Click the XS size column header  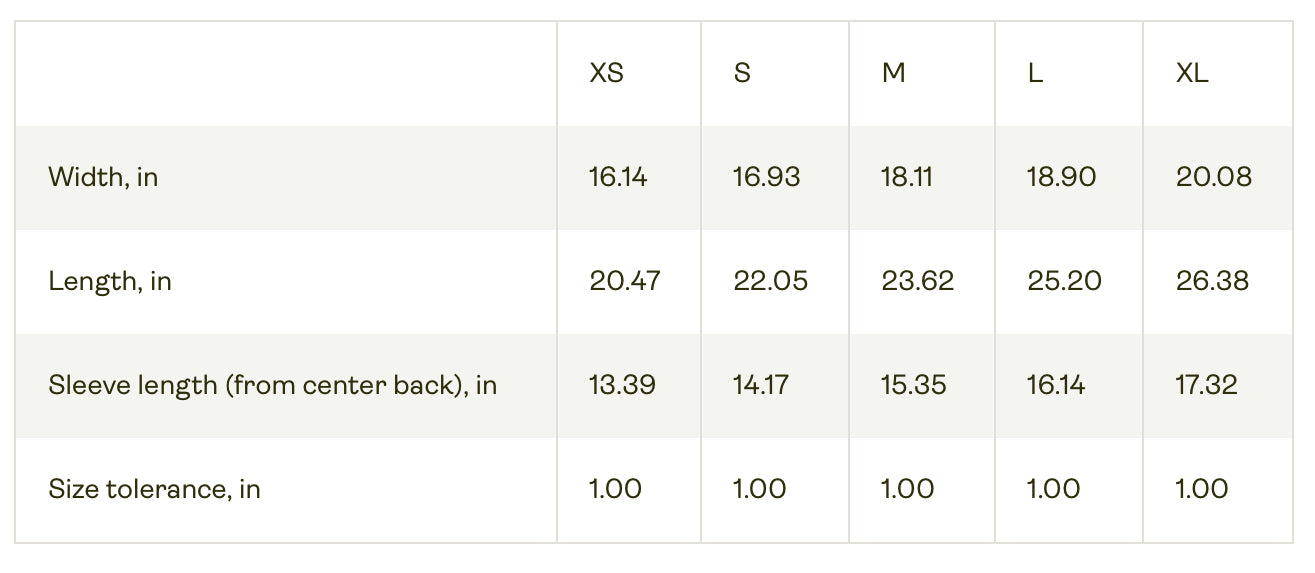click(x=607, y=74)
